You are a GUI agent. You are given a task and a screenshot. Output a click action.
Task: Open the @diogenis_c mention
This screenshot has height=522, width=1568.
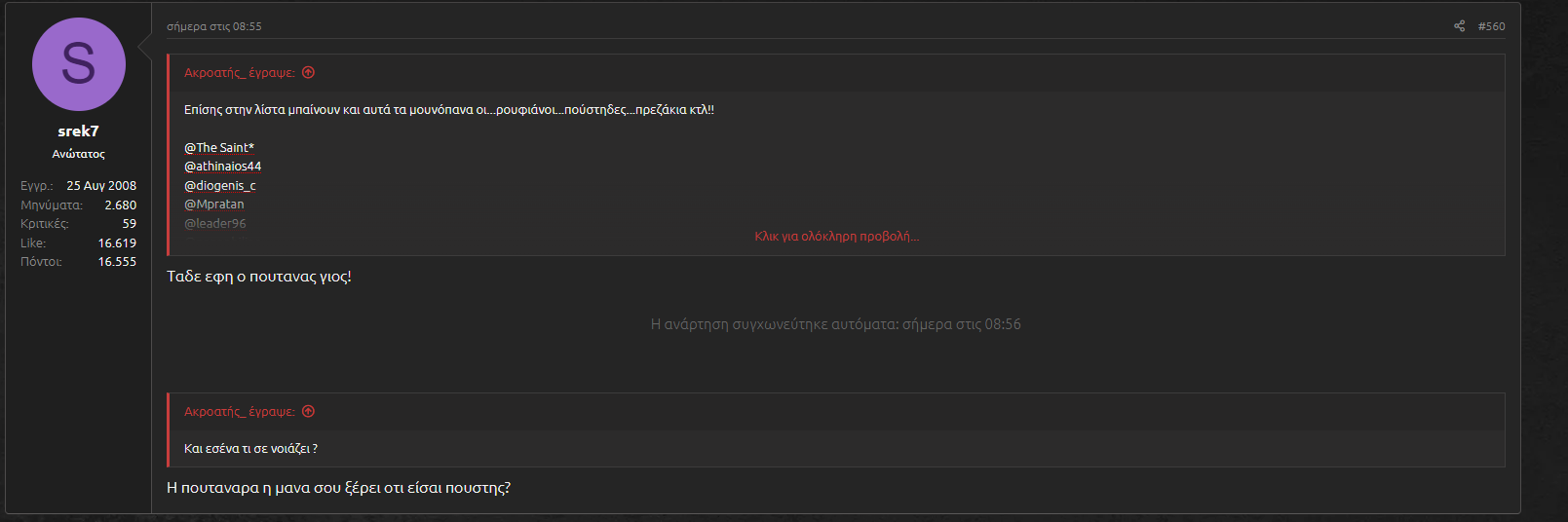219,186
